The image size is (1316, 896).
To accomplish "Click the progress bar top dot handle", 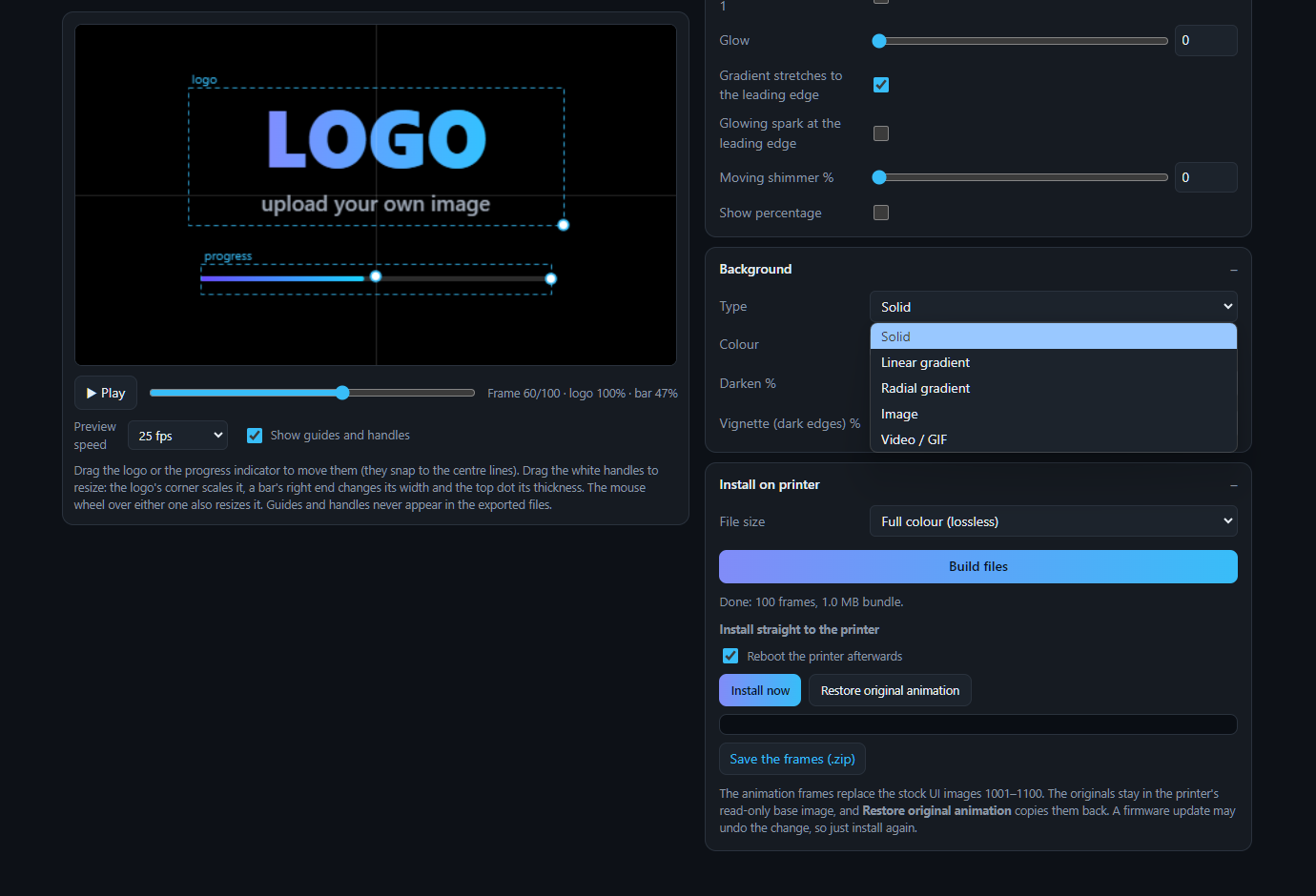I will tap(376, 276).
